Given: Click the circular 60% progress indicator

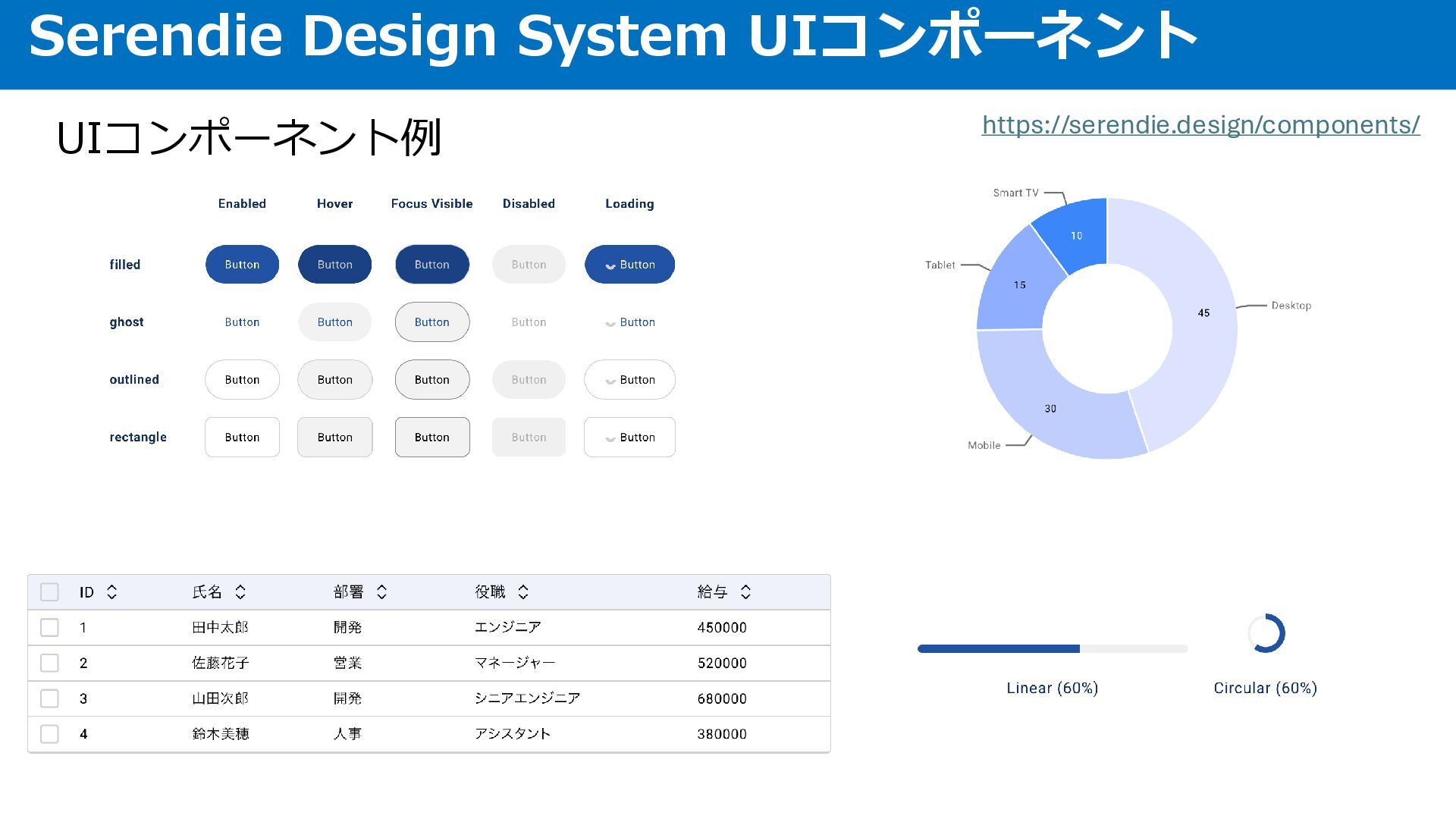Looking at the screenshot, I should pyautogui.click(x=1266, y=633).
